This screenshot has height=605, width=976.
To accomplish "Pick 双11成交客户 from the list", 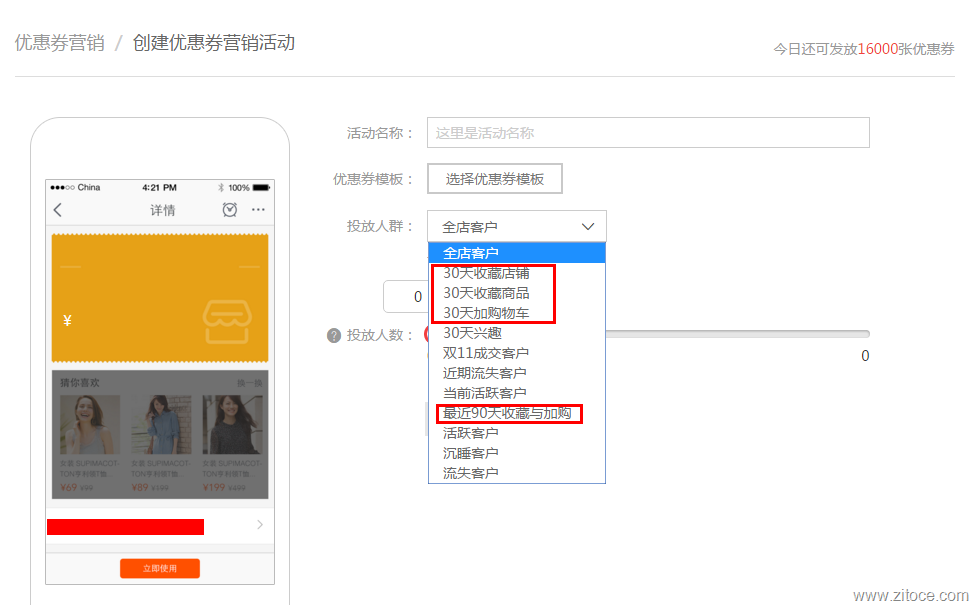I will coord(486,353).
